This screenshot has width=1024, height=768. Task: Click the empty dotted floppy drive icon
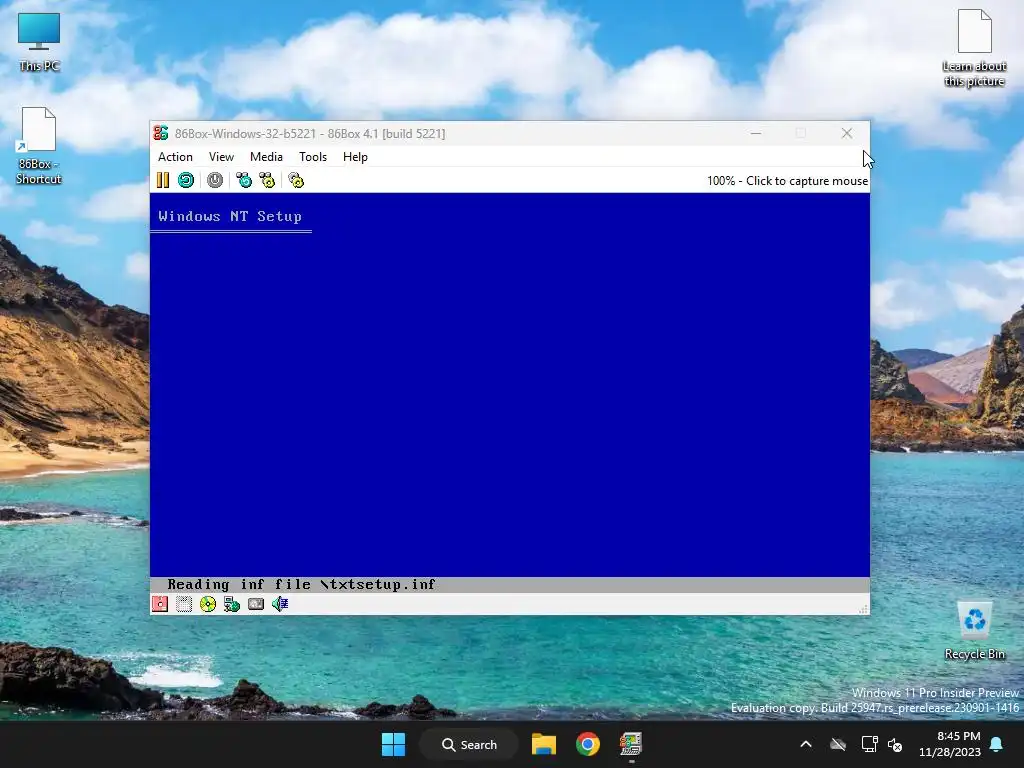184,604
